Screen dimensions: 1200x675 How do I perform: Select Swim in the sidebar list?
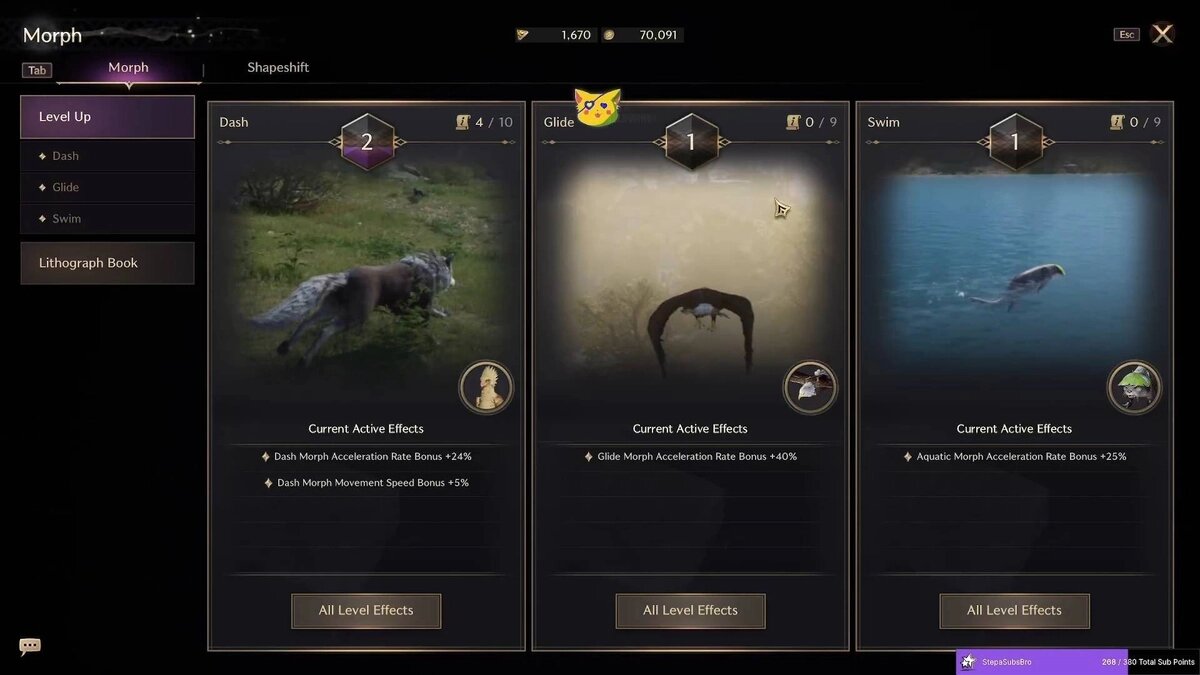[107, 218]
